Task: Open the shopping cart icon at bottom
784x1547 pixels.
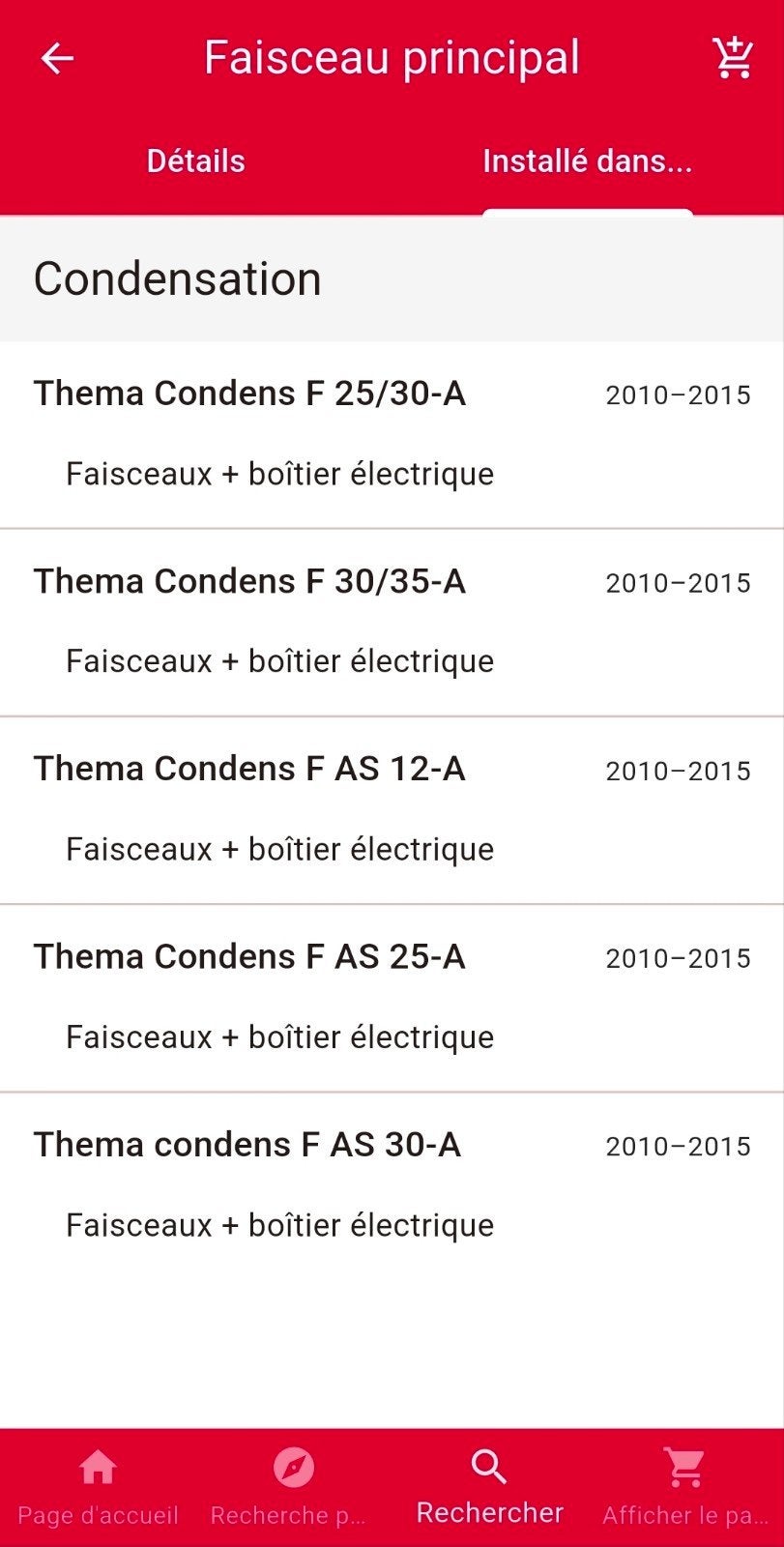Action: pyautogui.click(x=684, y=1468)
